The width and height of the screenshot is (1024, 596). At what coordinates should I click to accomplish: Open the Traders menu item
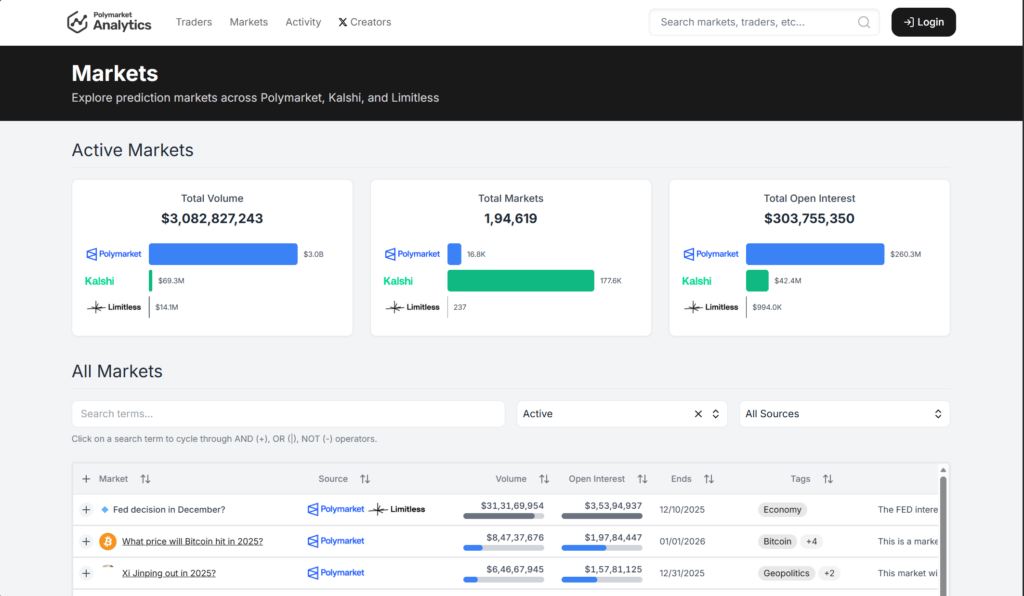(194, 22)
